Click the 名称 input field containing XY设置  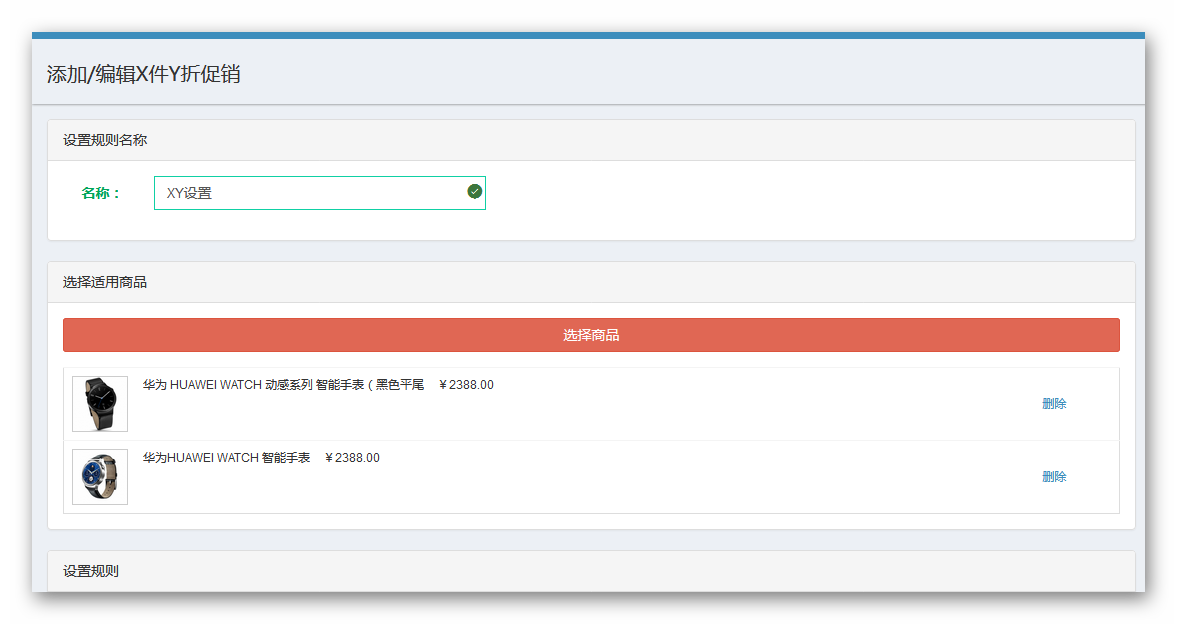coord(320,193)
